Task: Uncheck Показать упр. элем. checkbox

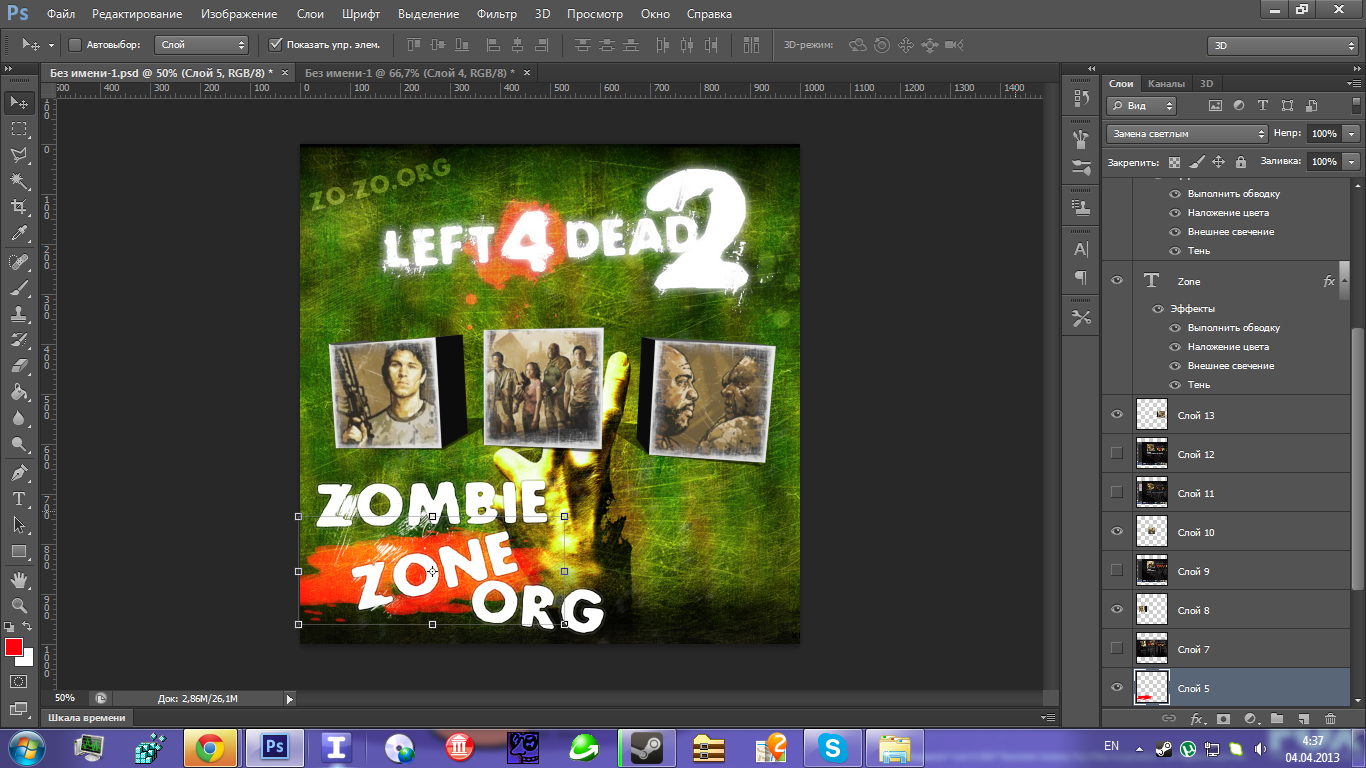Action: 277,45
